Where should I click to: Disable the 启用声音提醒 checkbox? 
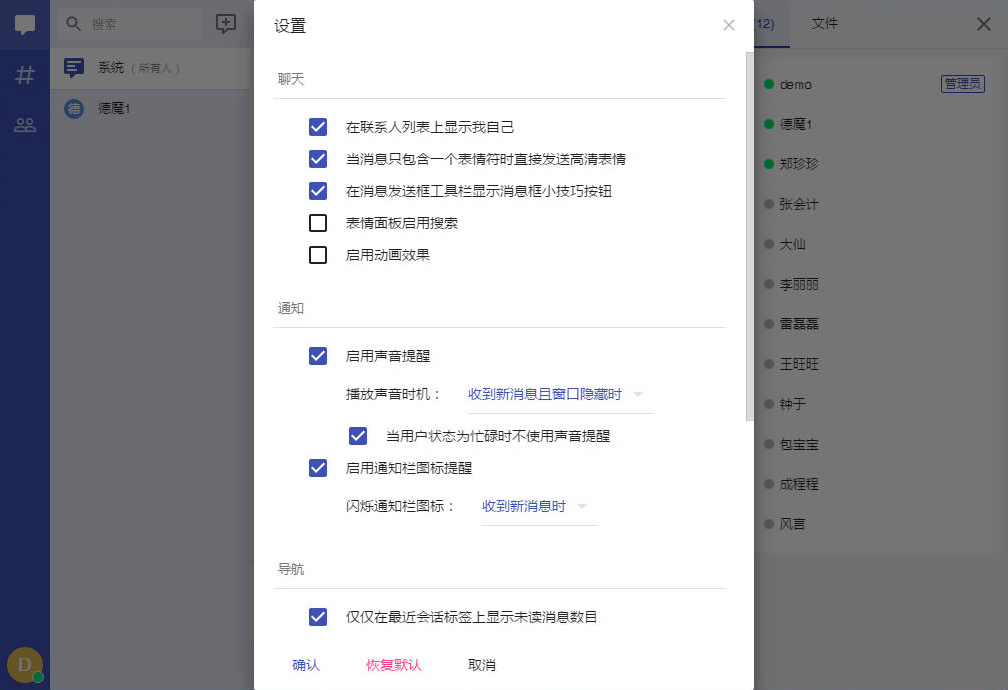coord(317,356)
